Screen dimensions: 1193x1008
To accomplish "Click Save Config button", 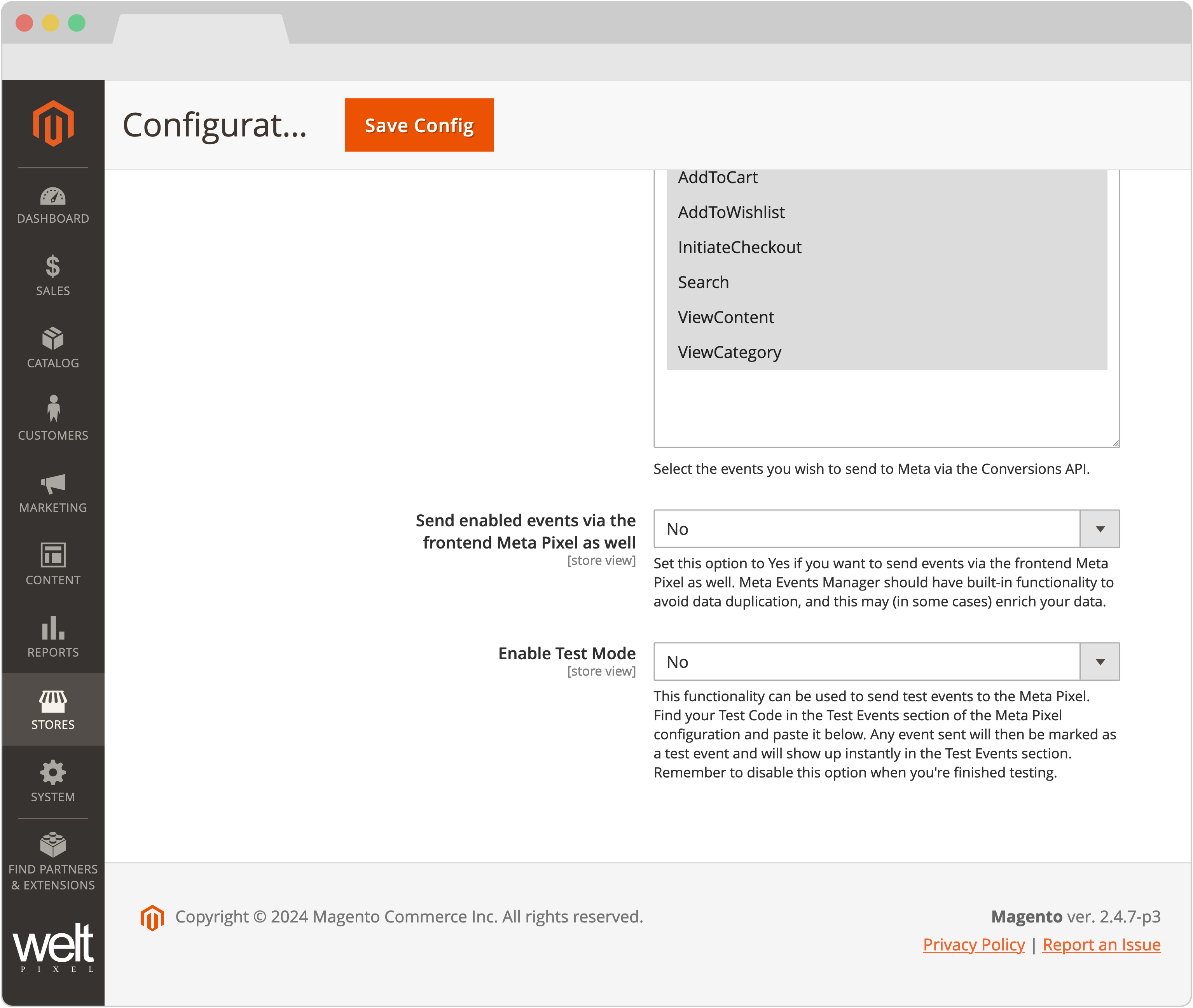I will (x=419, y=125).
